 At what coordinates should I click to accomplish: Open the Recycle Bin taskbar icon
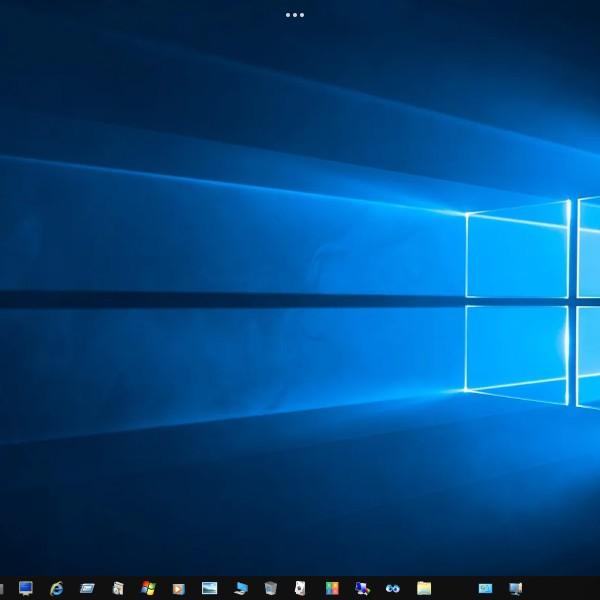pyautogui.click(x=271, y=588)
